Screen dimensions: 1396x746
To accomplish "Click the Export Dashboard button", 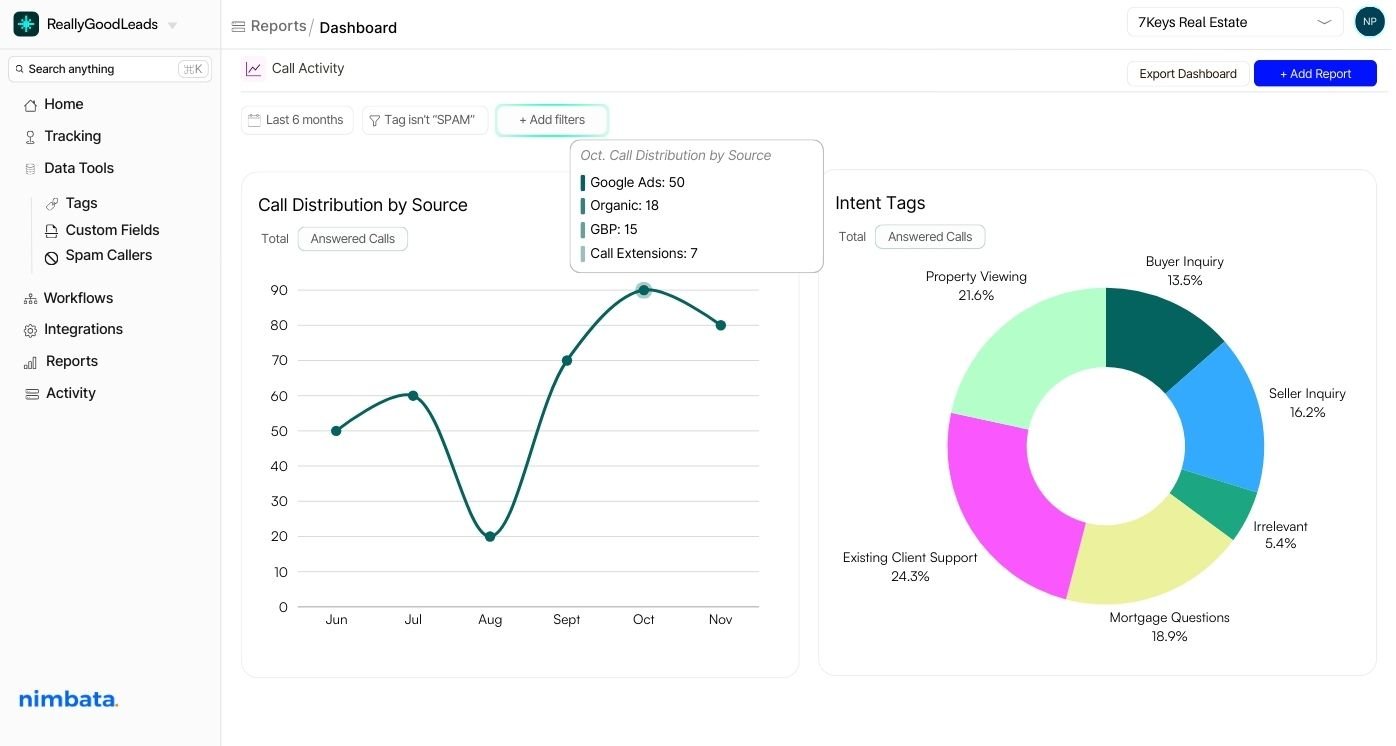I will click(x=1187, y=74).
